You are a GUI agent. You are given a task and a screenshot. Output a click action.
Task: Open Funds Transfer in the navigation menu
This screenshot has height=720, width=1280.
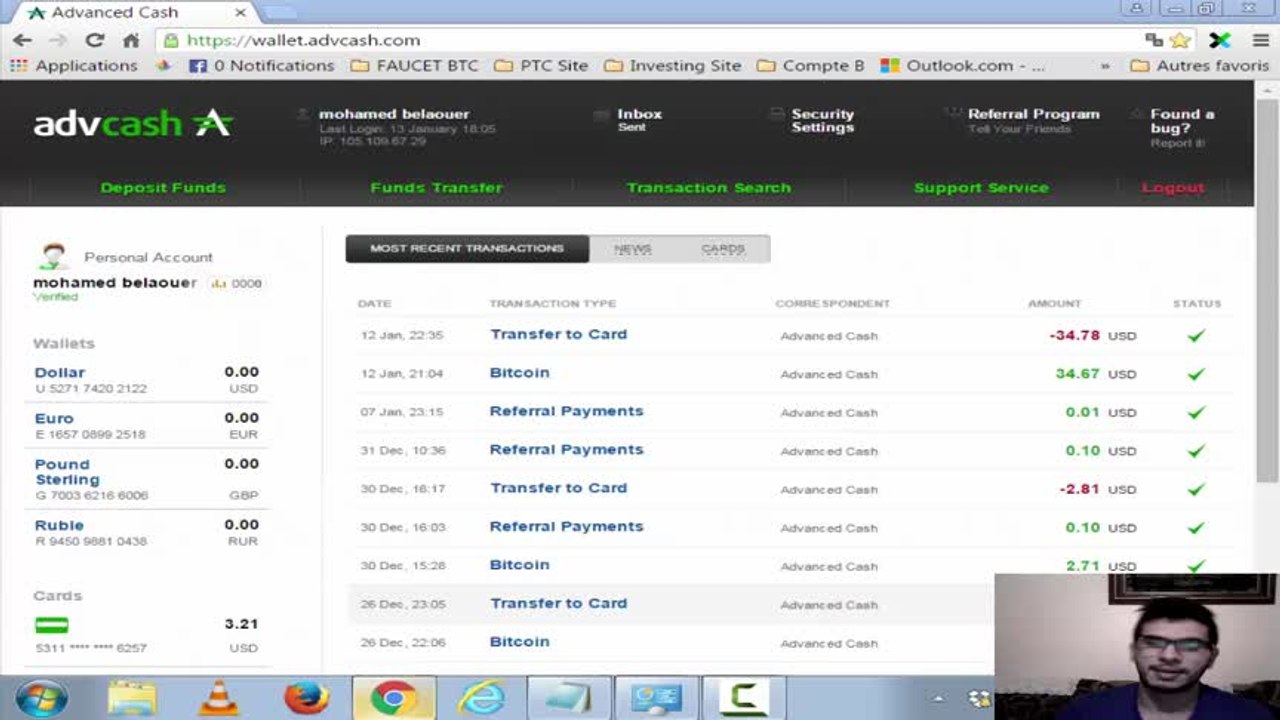point(436,188)
